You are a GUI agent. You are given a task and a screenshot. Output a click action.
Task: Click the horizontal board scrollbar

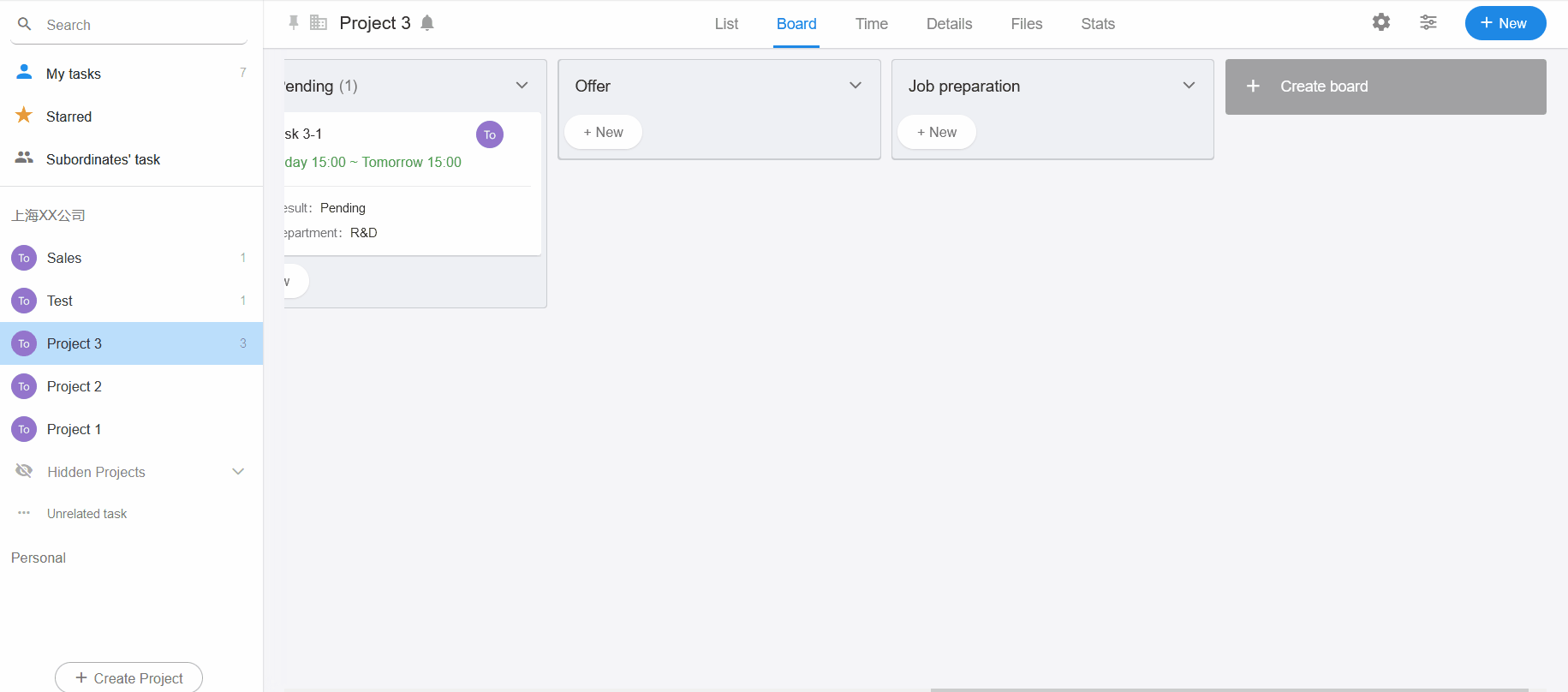coord(1229,689)
